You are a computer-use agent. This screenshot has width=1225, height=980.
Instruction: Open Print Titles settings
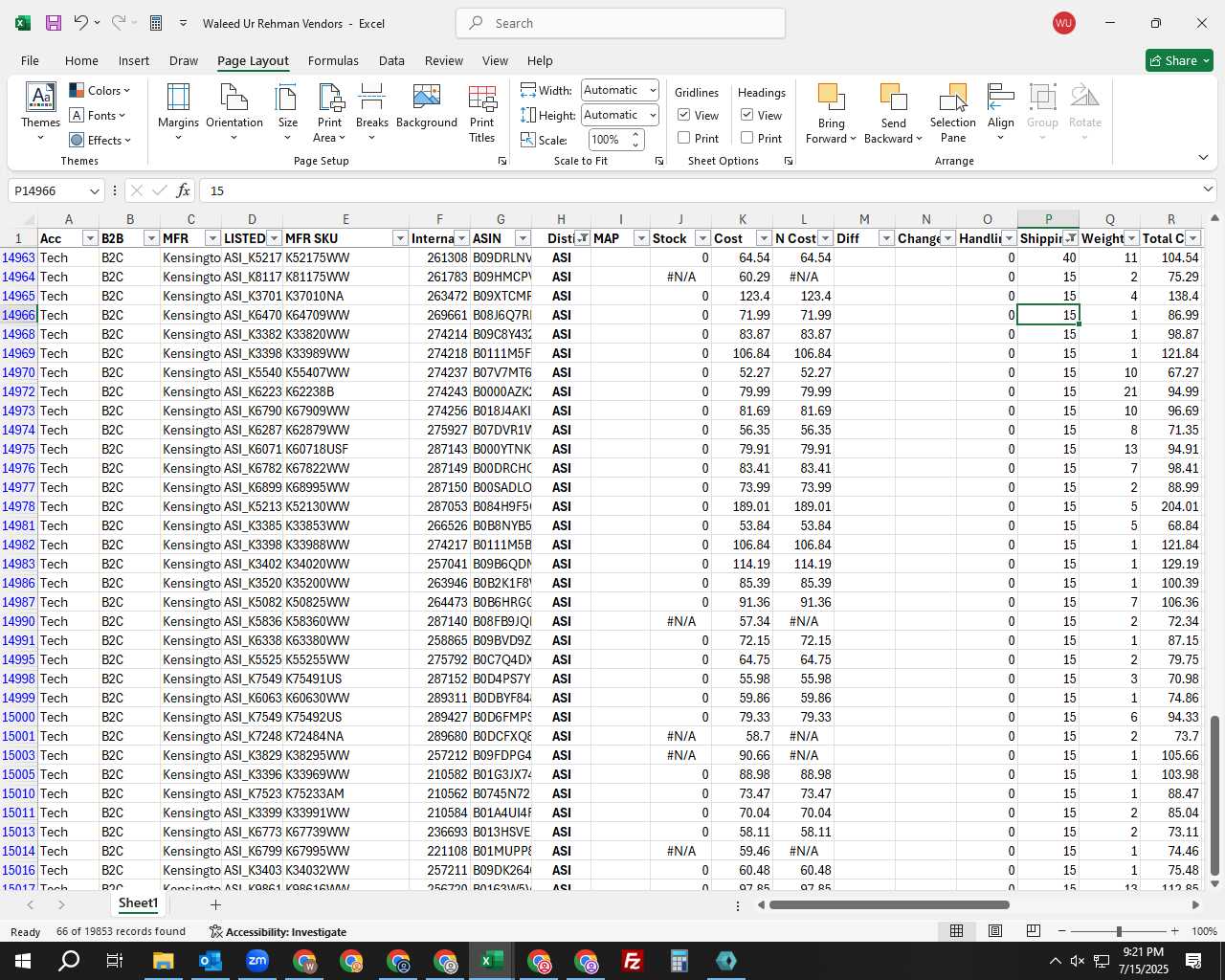[x=482, y=113]
